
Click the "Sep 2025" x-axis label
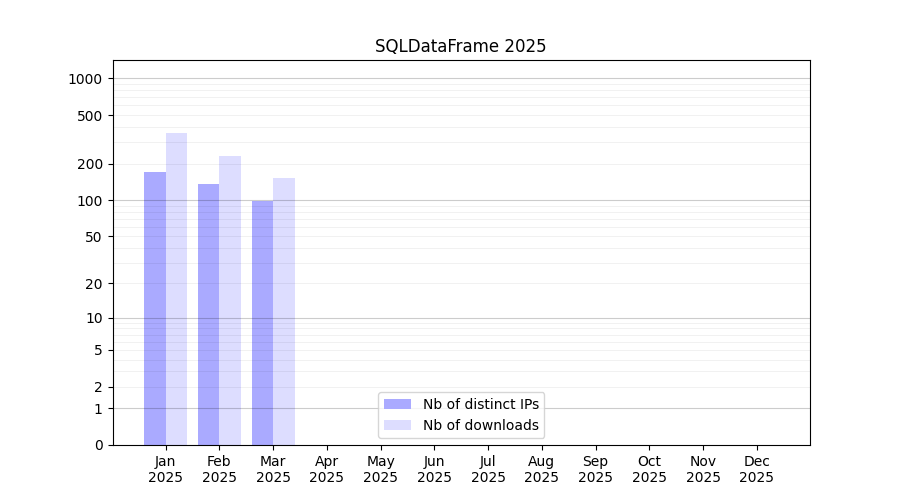click(595, 469)
